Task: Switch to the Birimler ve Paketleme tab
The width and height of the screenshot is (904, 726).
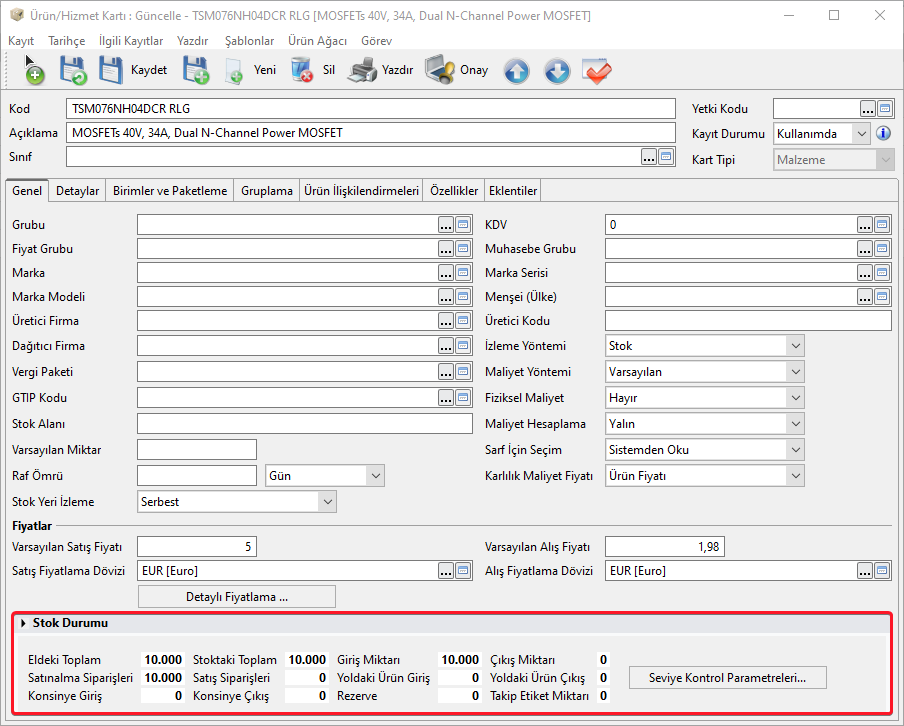Action: pos(170,191)
